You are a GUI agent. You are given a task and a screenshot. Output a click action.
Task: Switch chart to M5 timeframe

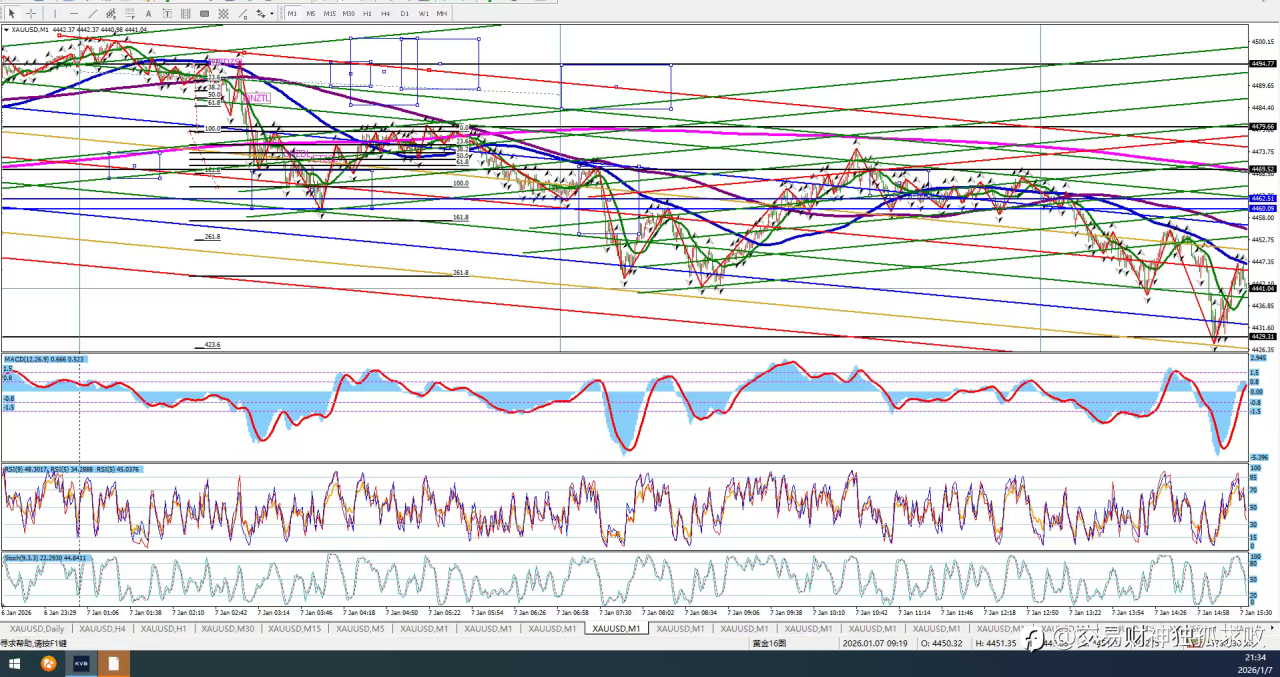[311, 14]
